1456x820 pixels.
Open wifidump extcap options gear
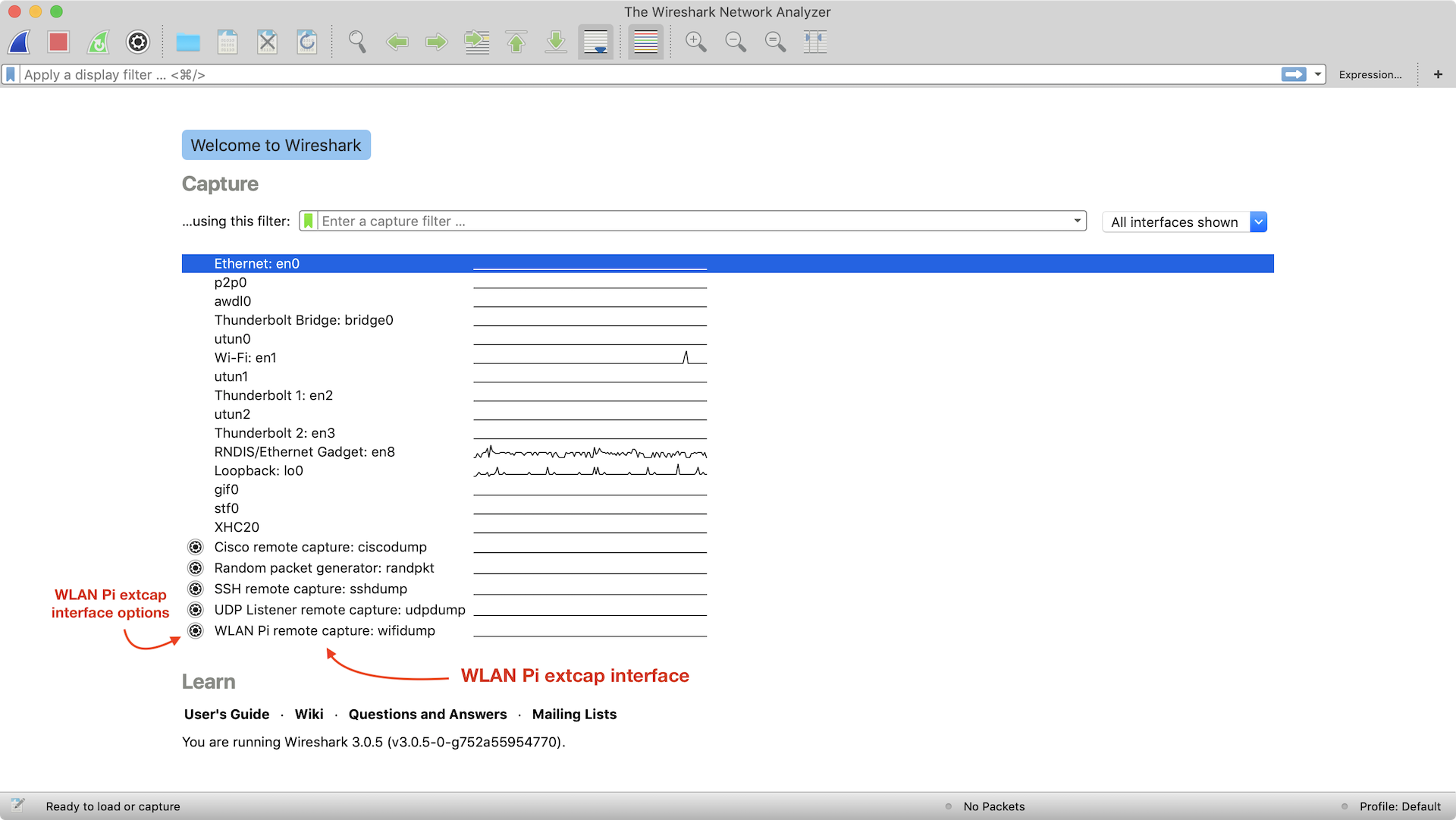tap(196, 630)
